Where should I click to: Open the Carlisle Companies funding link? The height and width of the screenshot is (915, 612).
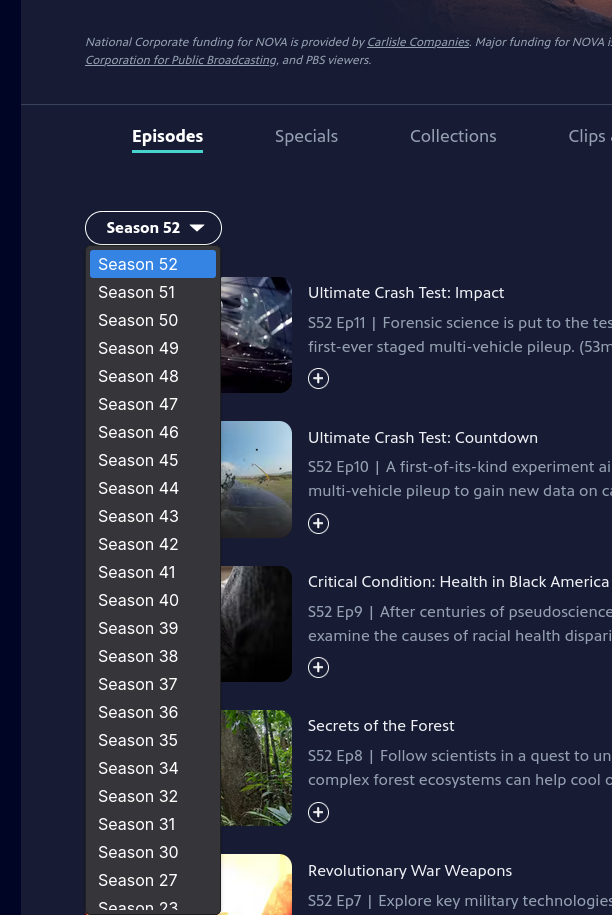click(x=418, y=42)
